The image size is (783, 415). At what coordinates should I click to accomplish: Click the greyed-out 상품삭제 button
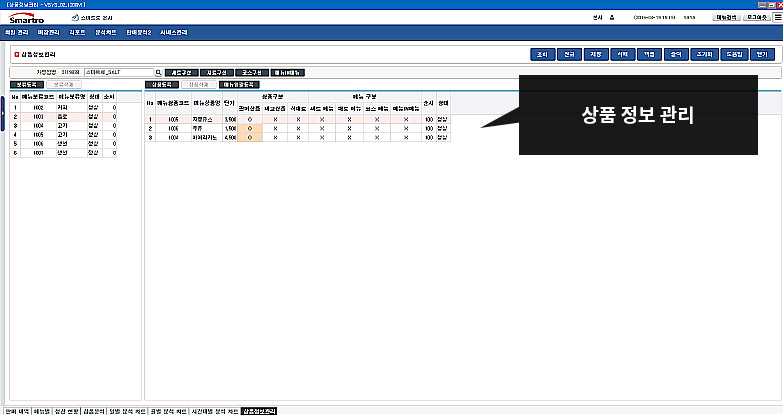[x=198, y=85]
